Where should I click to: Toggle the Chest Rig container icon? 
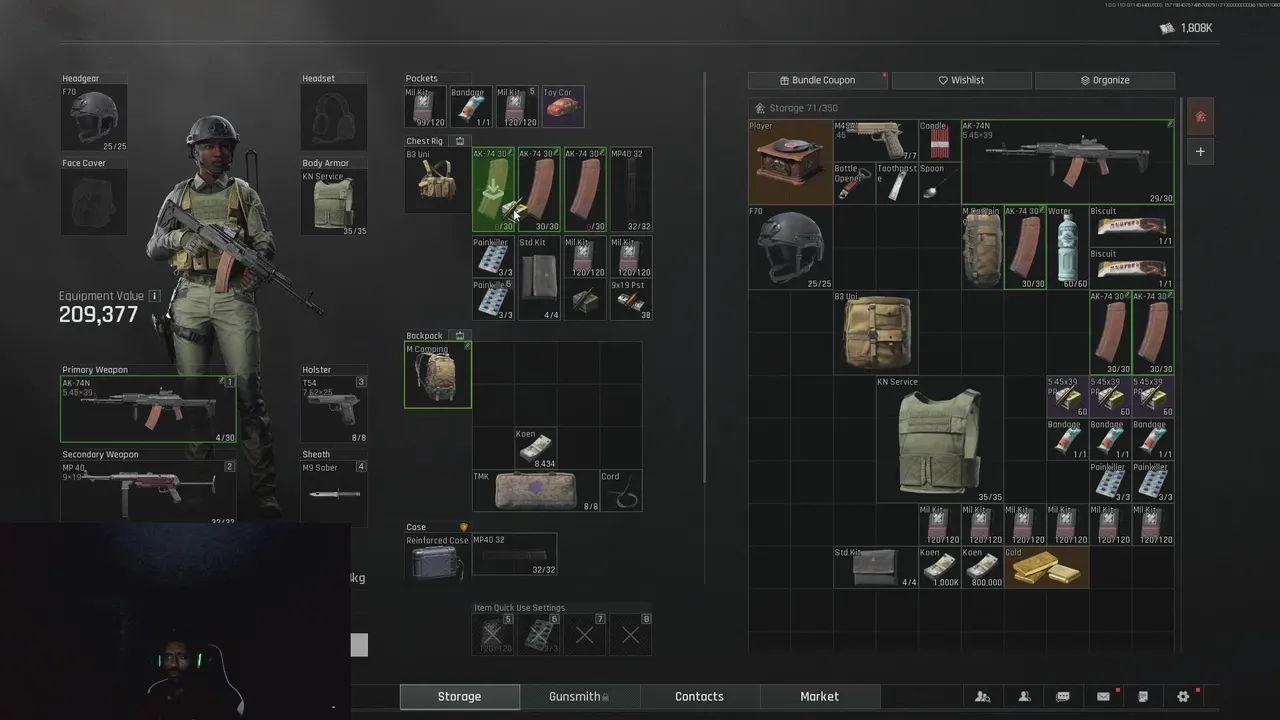pos(459,141)
